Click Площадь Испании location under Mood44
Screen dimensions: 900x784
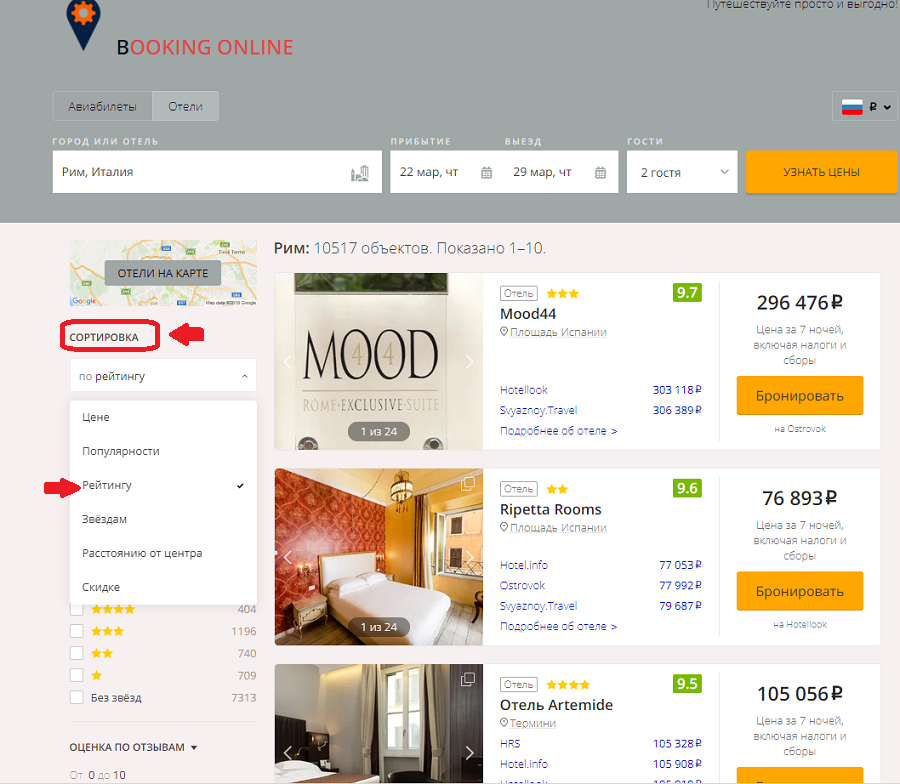(558, 332)
